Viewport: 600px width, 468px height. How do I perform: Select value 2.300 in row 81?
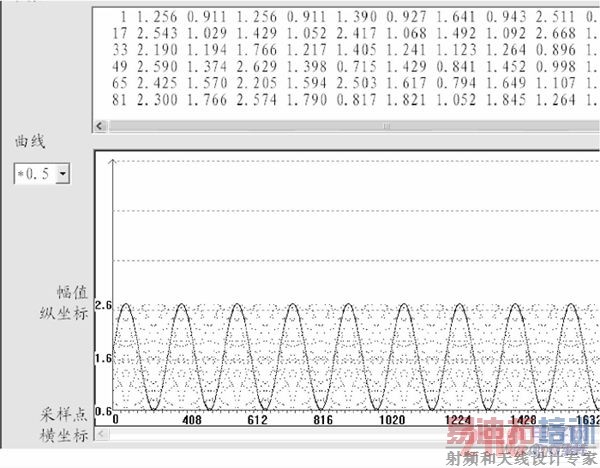(157, 100)
